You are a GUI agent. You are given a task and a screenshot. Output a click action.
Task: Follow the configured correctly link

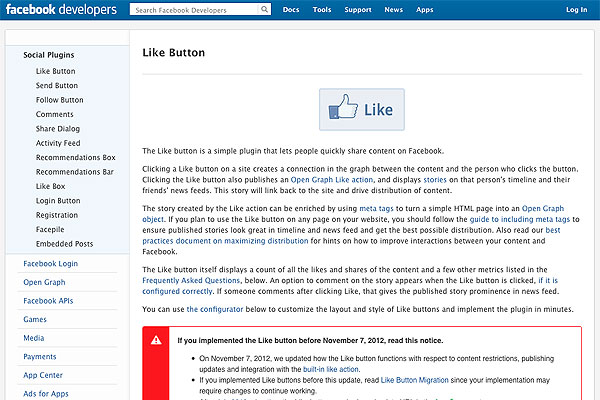click(x=177, y=291)
